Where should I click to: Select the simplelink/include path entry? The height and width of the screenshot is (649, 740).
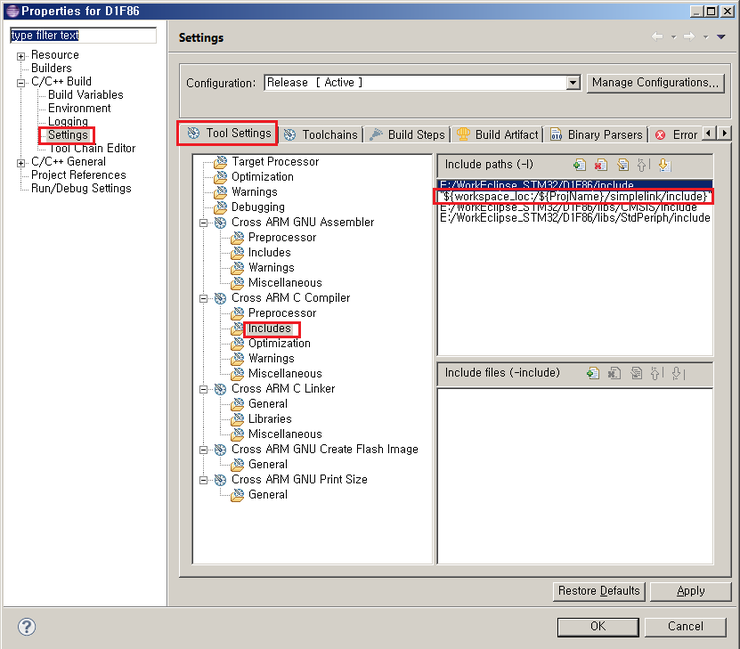(573, 196)
